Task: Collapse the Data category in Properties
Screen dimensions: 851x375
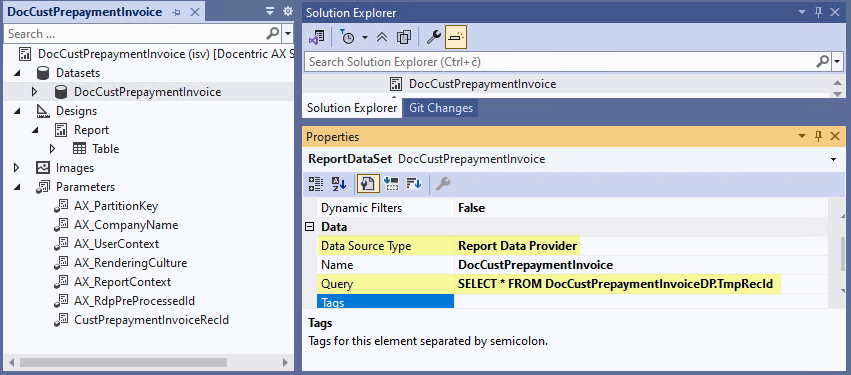Action: [x=310, y=227]
